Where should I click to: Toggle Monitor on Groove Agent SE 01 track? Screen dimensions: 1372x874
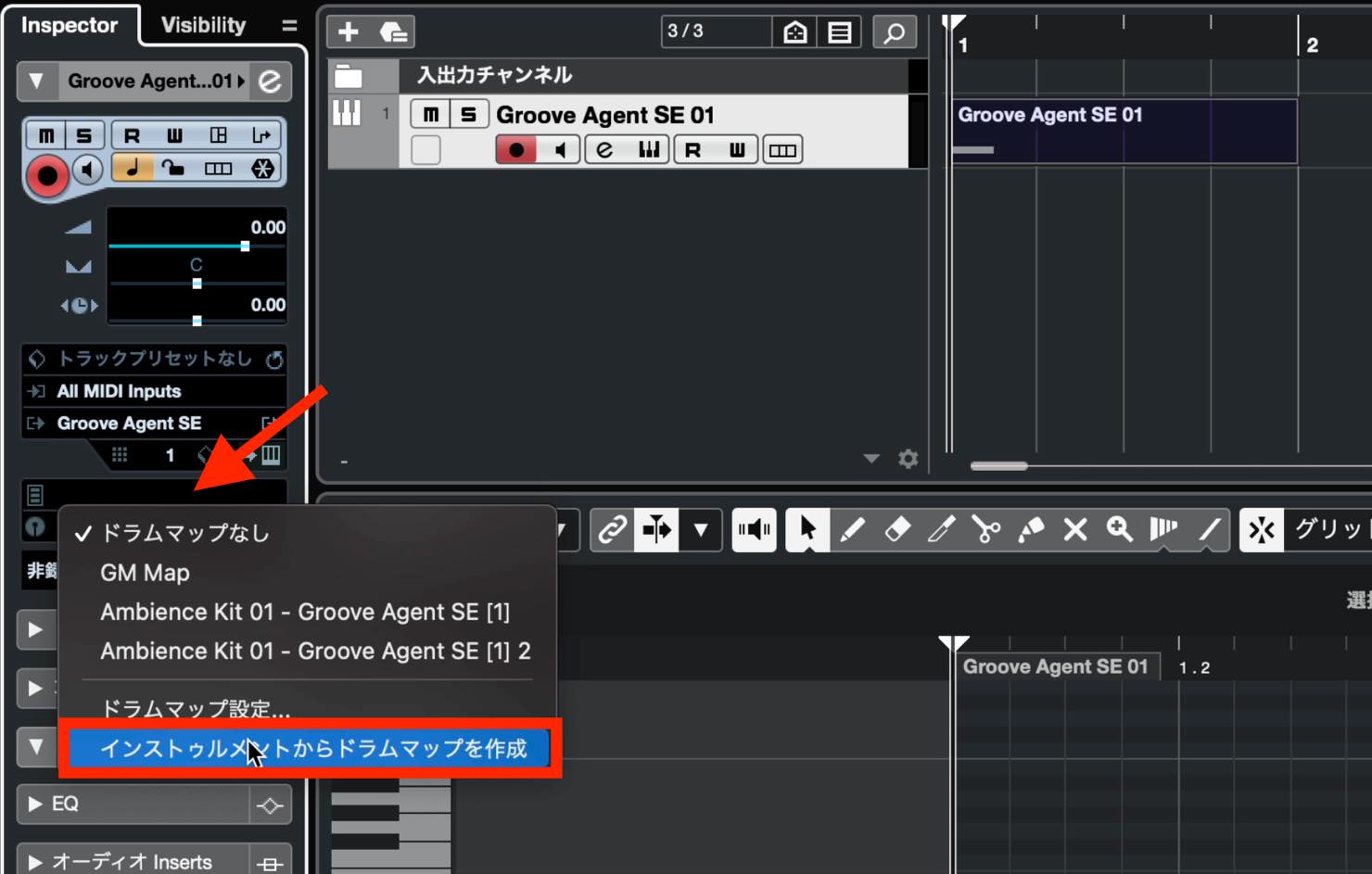559,149
